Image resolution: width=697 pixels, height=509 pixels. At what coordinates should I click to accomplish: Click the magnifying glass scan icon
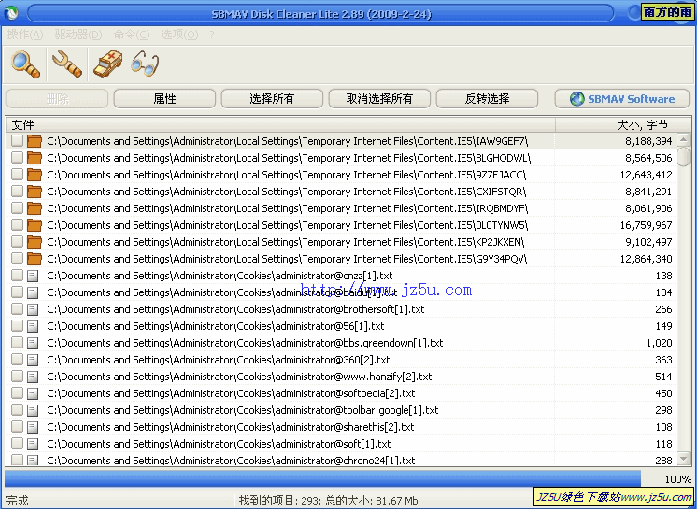tap(25, 64)
